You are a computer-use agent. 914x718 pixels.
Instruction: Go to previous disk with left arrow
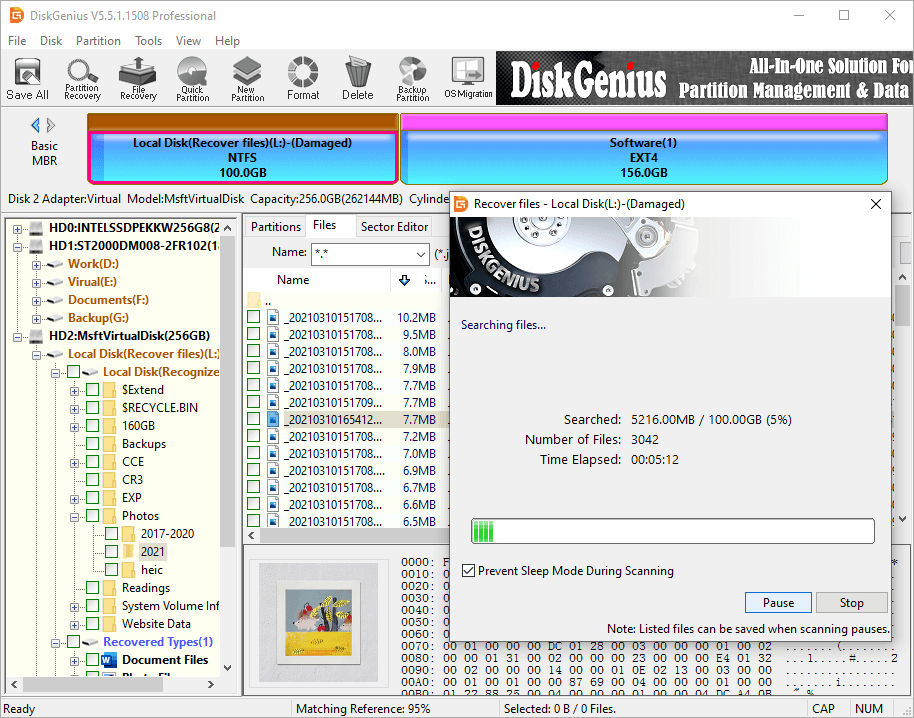tap(36, 125)
